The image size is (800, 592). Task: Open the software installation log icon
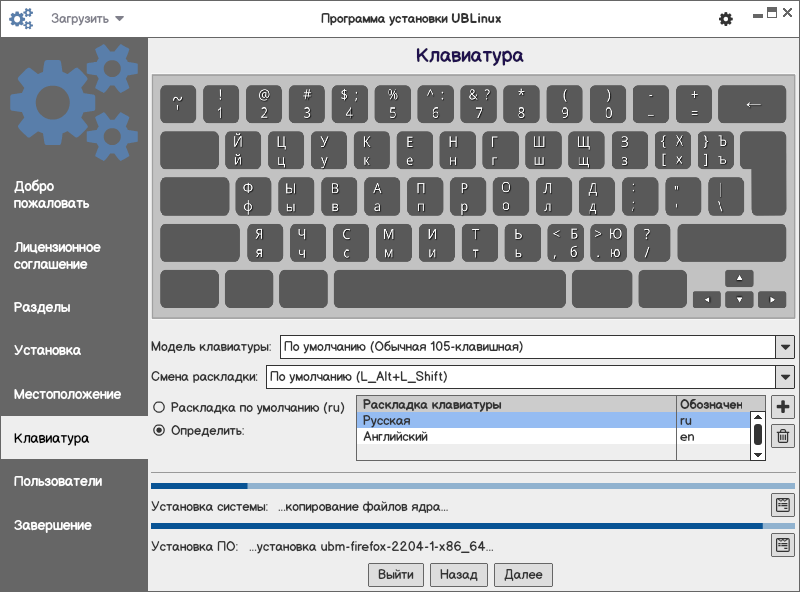(783, 545)
